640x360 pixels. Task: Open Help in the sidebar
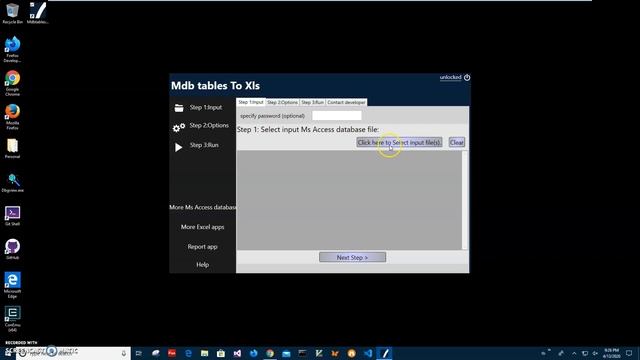(202, 264)
